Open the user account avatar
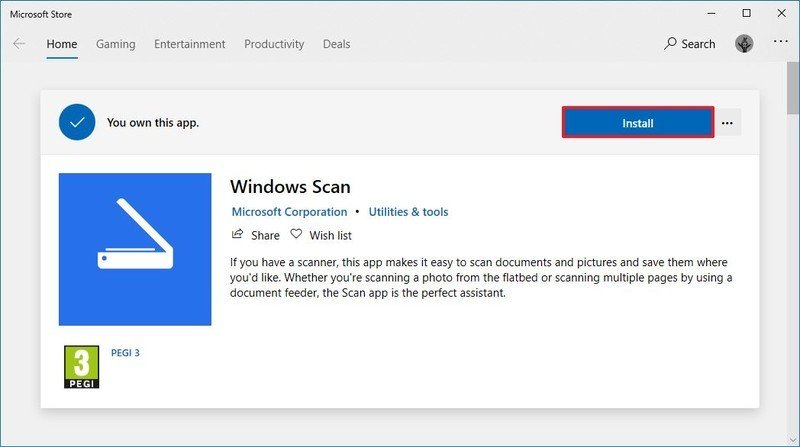This screenshot has height=447, width=800. click(744, 44)
